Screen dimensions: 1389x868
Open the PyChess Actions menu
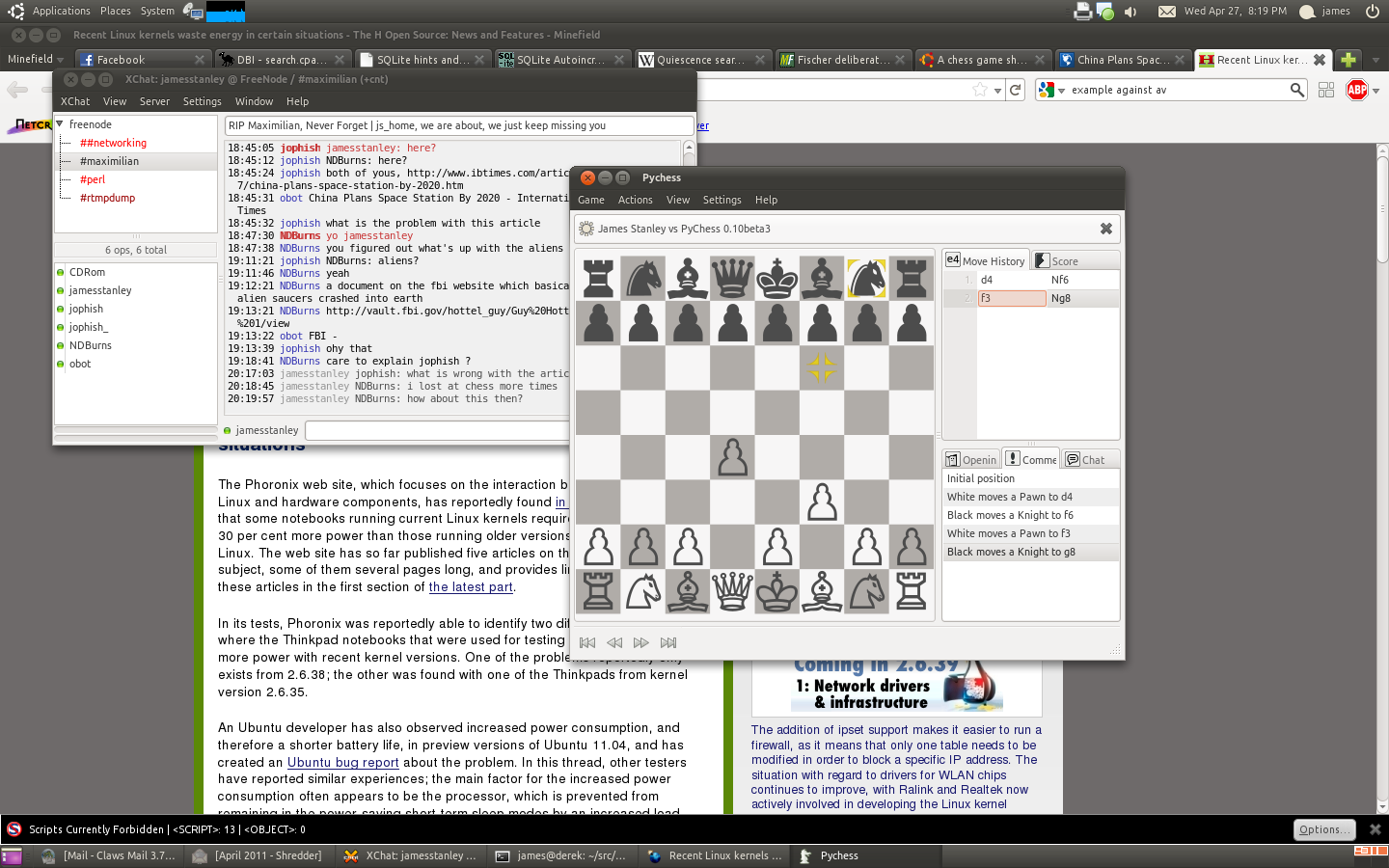click(635, 200)
